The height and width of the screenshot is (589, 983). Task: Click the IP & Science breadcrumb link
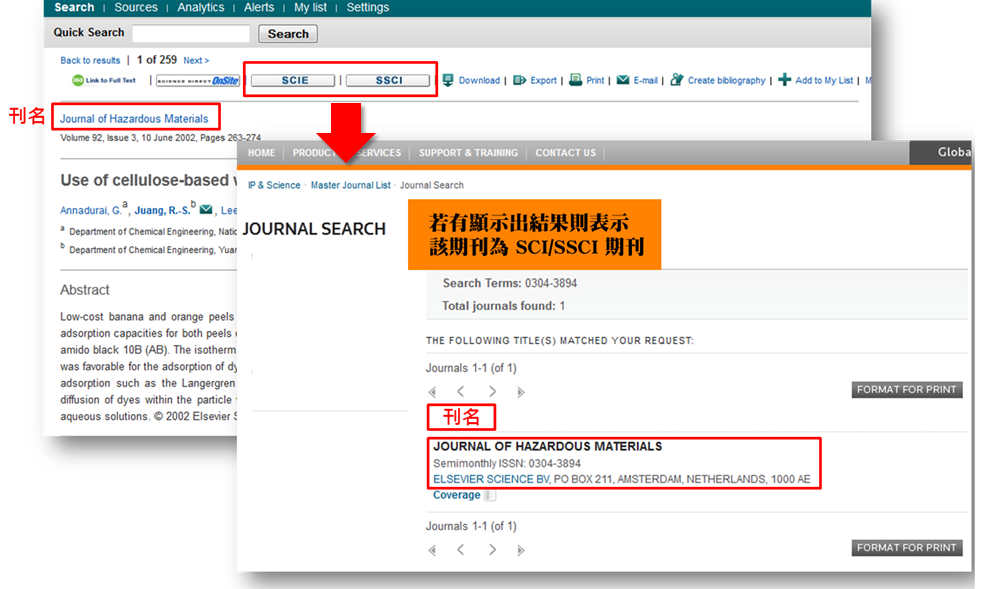[274, 185]
